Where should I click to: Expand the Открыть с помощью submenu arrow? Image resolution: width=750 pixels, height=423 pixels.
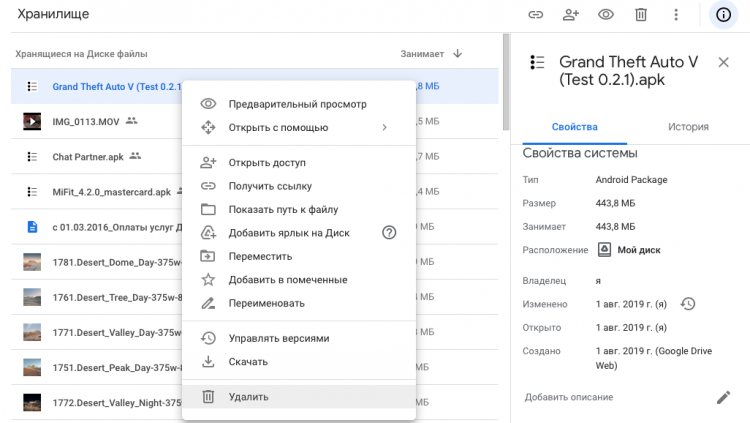click(x=385, y=127)
